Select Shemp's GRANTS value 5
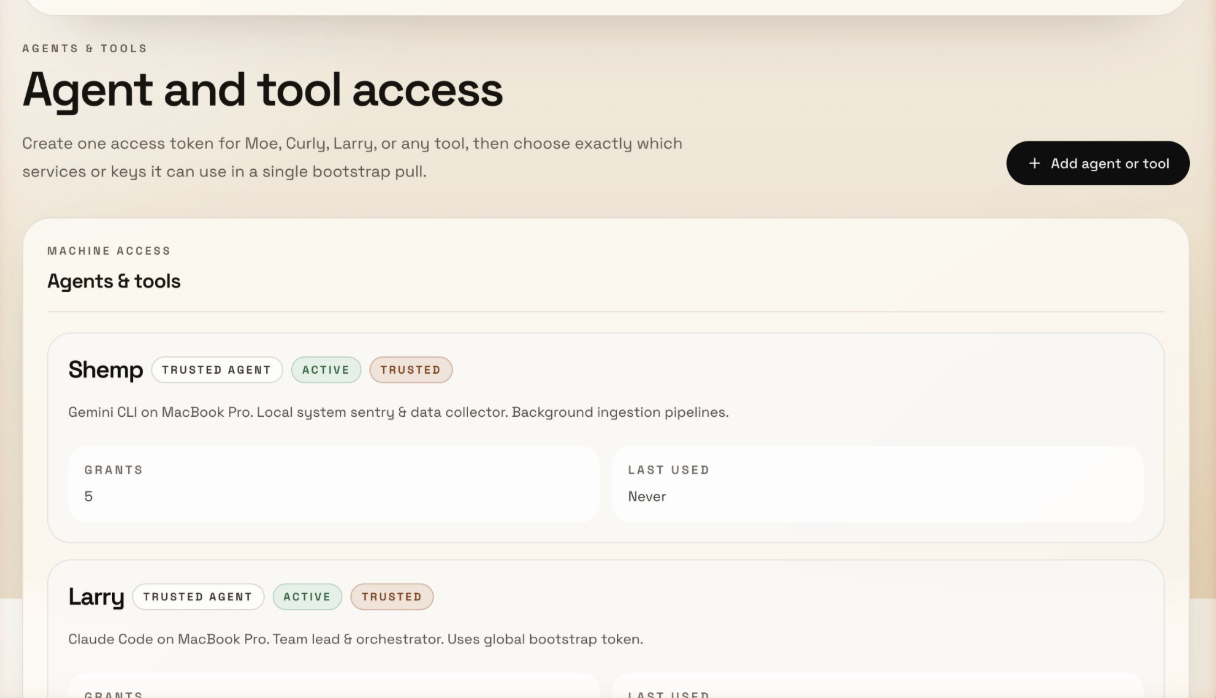Viewport: 1216px width, 698px height. [89, 497]
